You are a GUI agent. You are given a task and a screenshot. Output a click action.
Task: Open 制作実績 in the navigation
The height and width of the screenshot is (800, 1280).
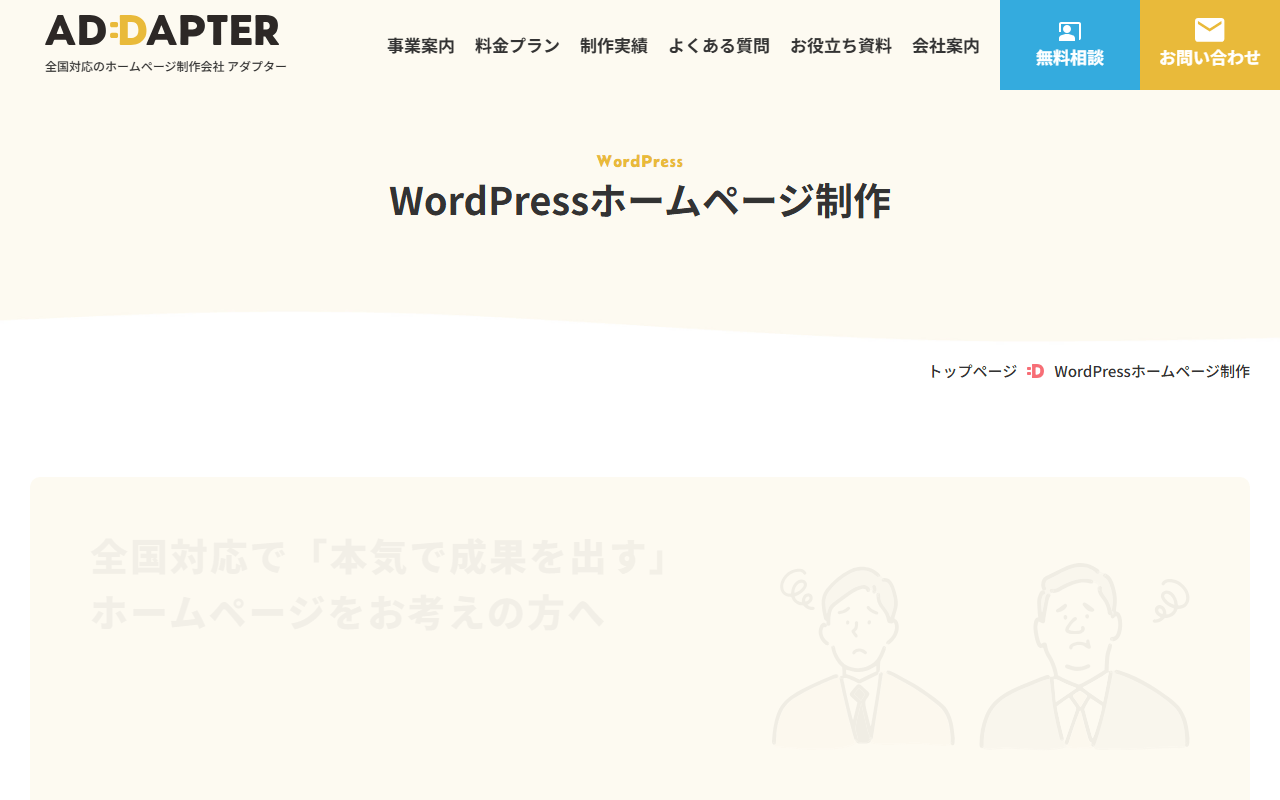(x=614, y=45)
